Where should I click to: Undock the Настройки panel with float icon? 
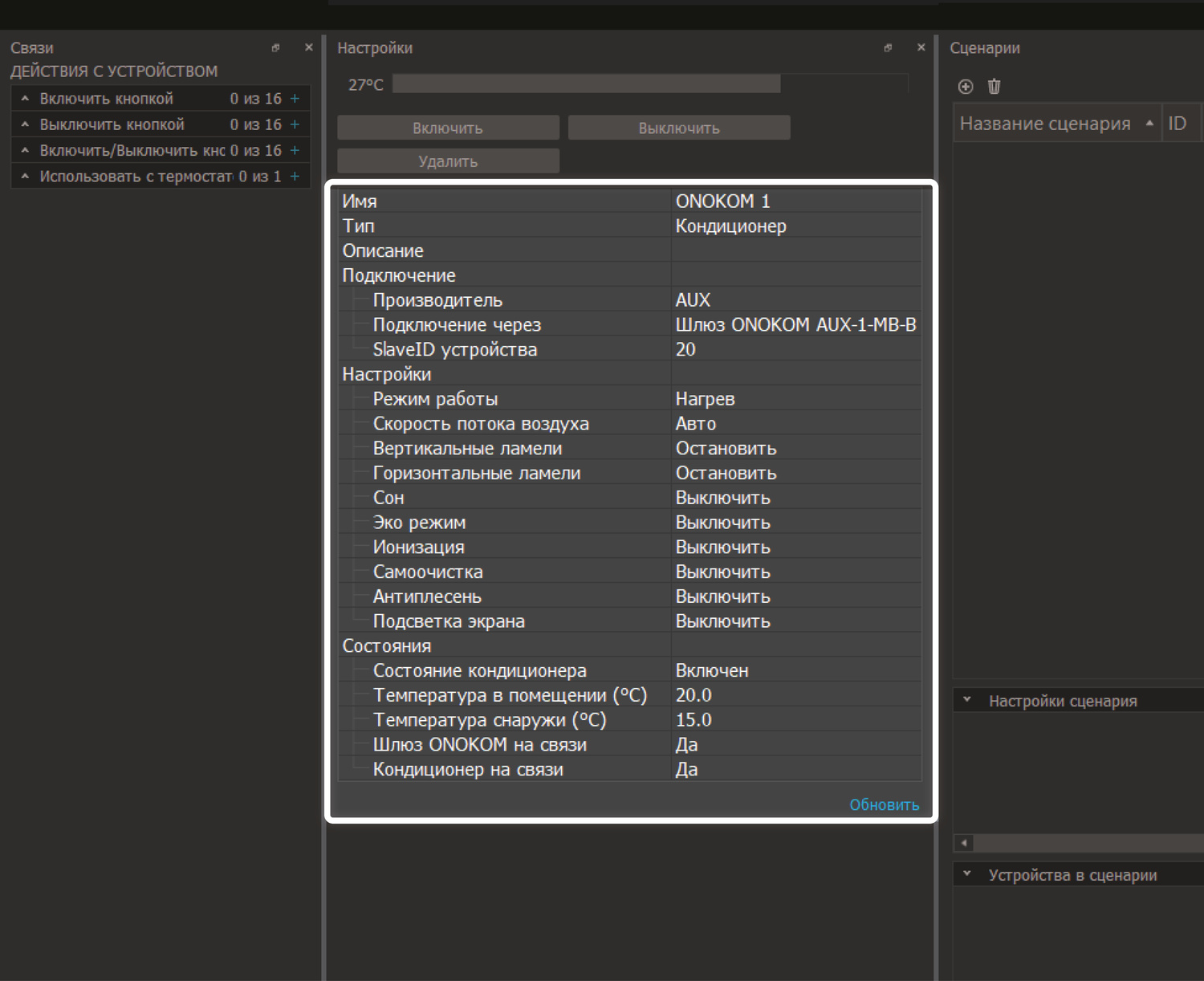[x=888, y=48]
